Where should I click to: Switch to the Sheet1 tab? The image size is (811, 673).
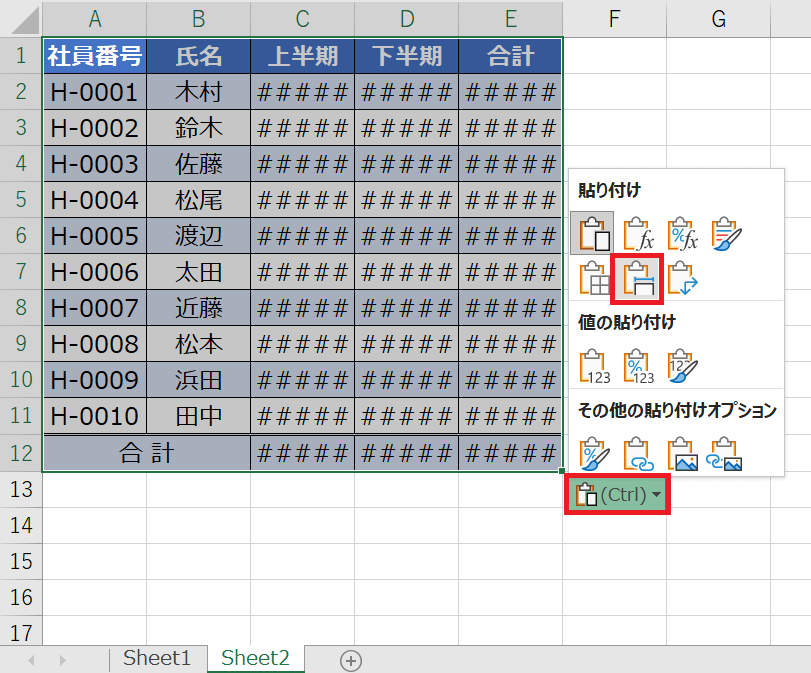(x=156, y=658)
